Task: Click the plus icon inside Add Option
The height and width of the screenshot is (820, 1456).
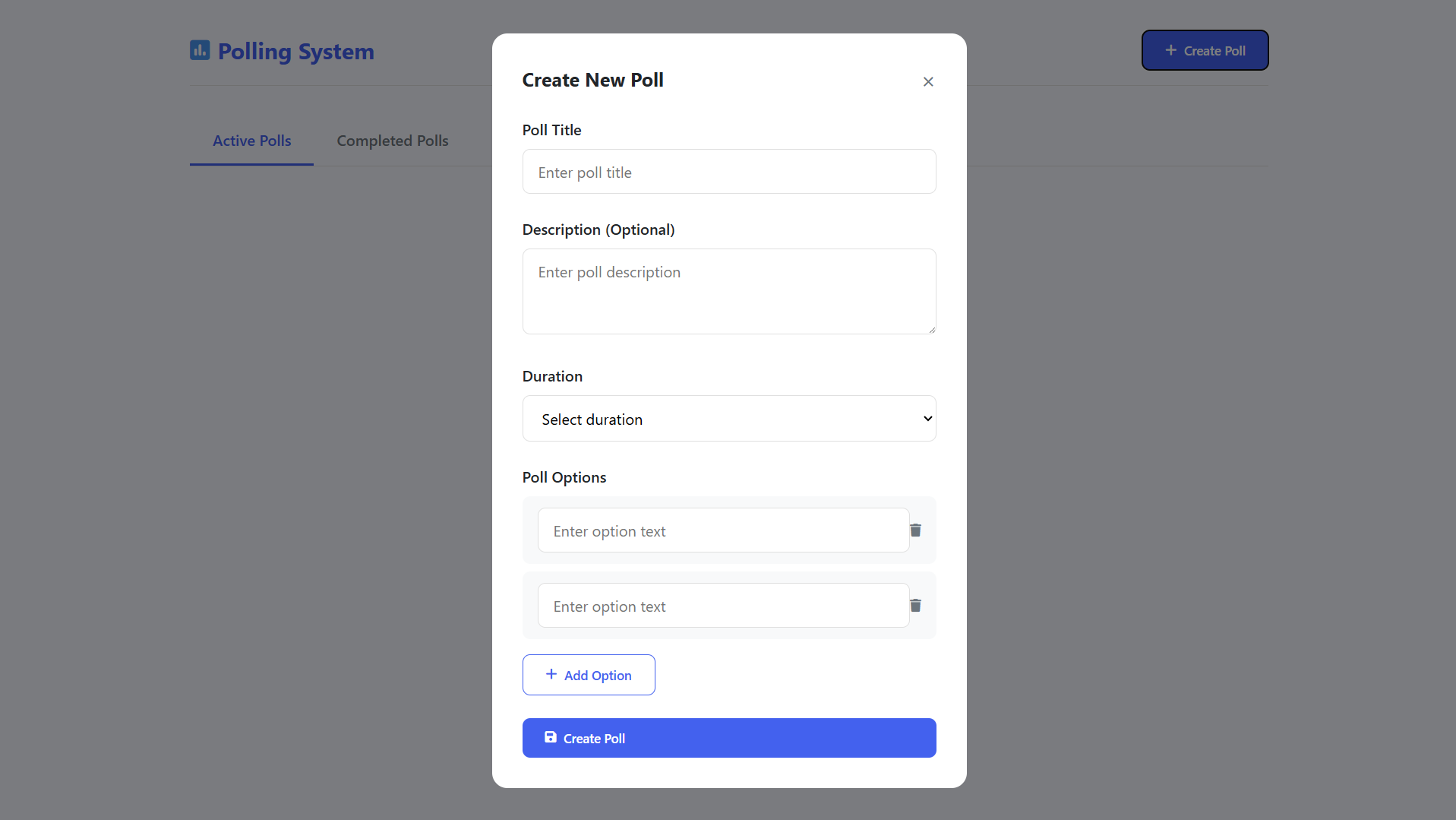Action: [551, 674]
